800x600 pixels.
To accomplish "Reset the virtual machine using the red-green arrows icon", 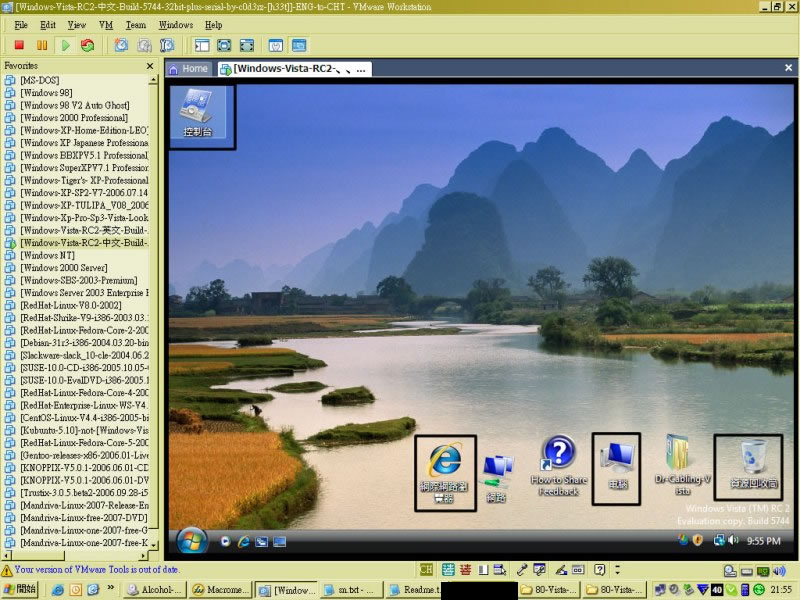I will tap(88, 45).
